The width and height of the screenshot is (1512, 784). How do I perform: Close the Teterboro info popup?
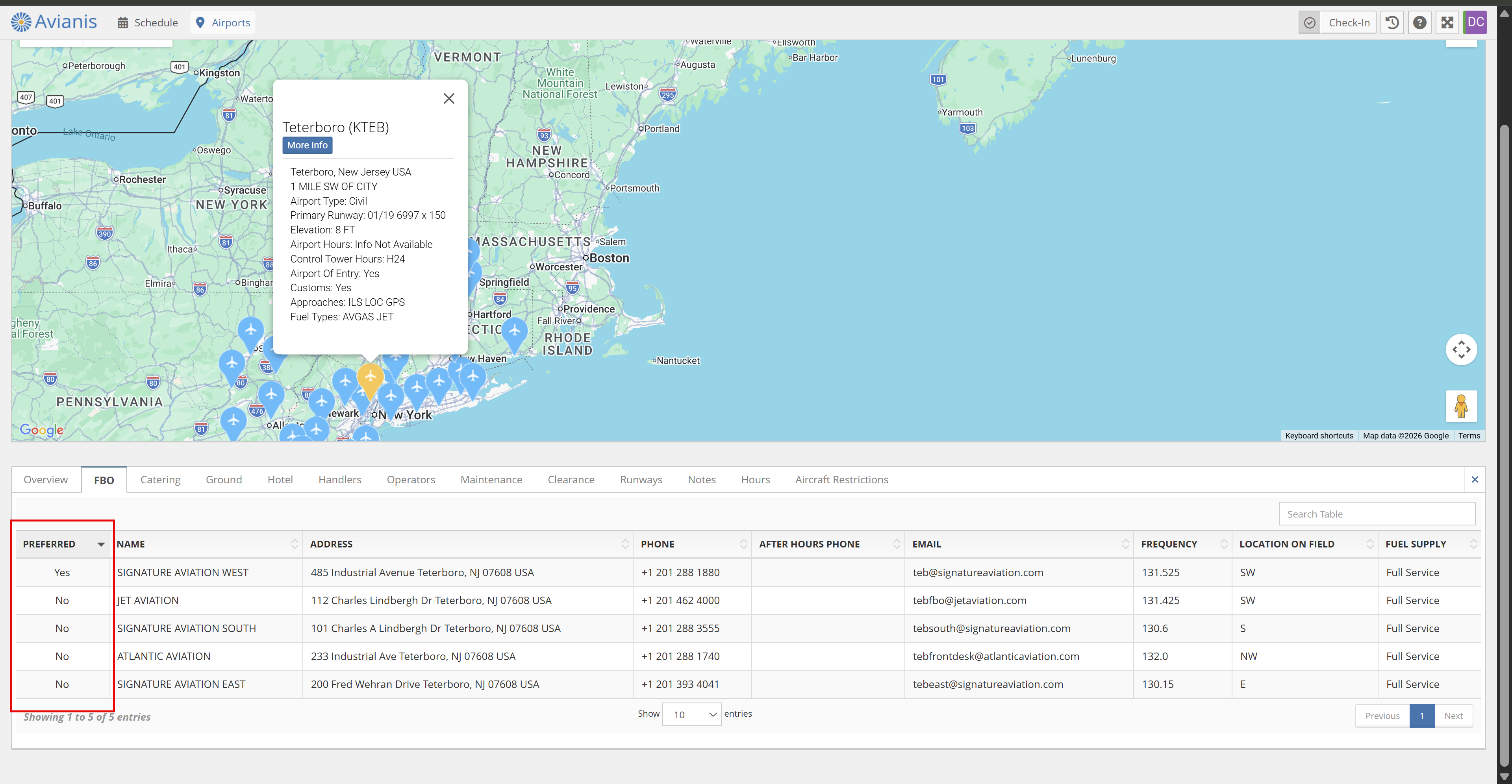click(448, 98)
